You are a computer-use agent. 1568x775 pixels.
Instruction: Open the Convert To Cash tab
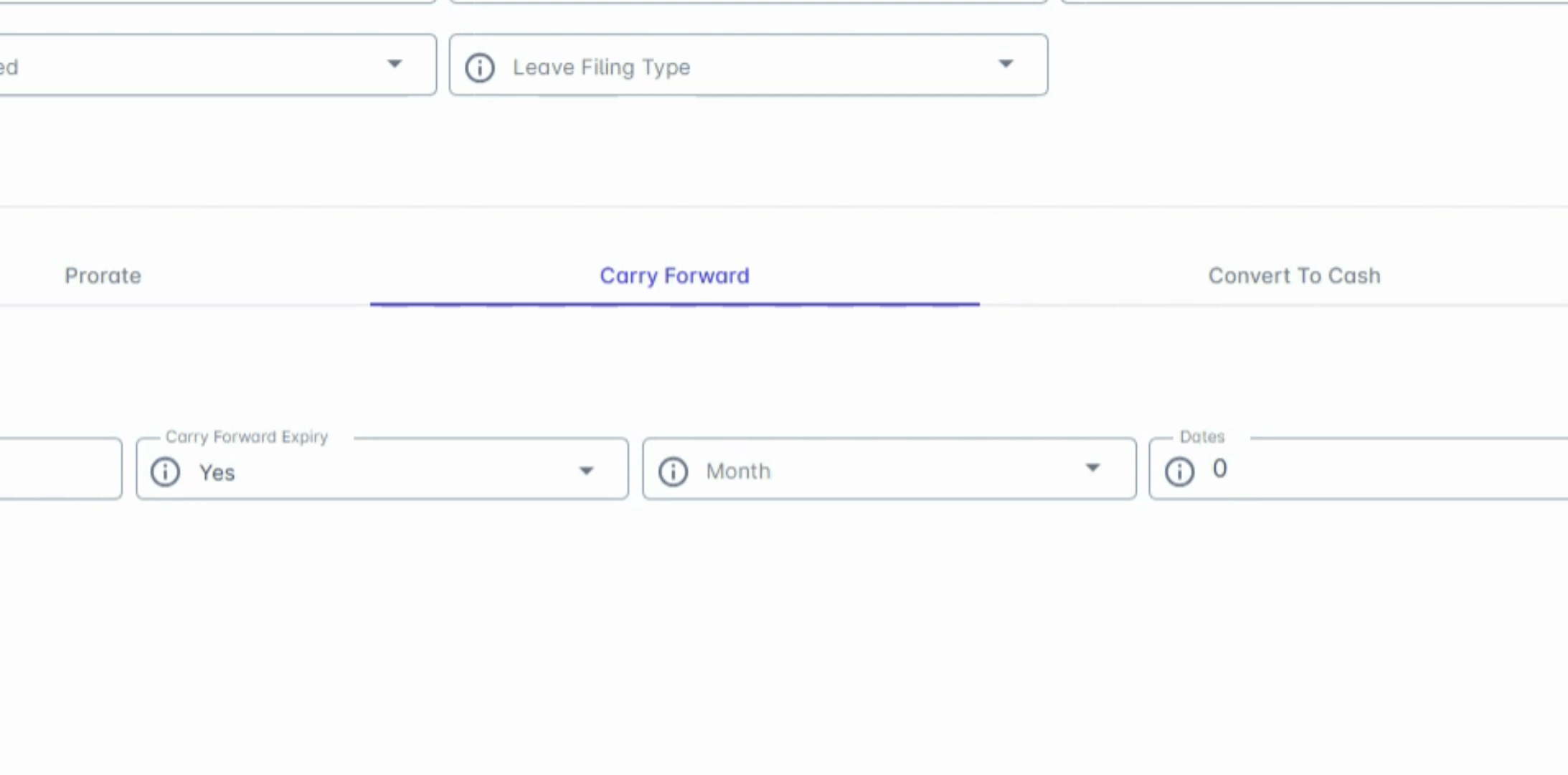(1294, 276)
